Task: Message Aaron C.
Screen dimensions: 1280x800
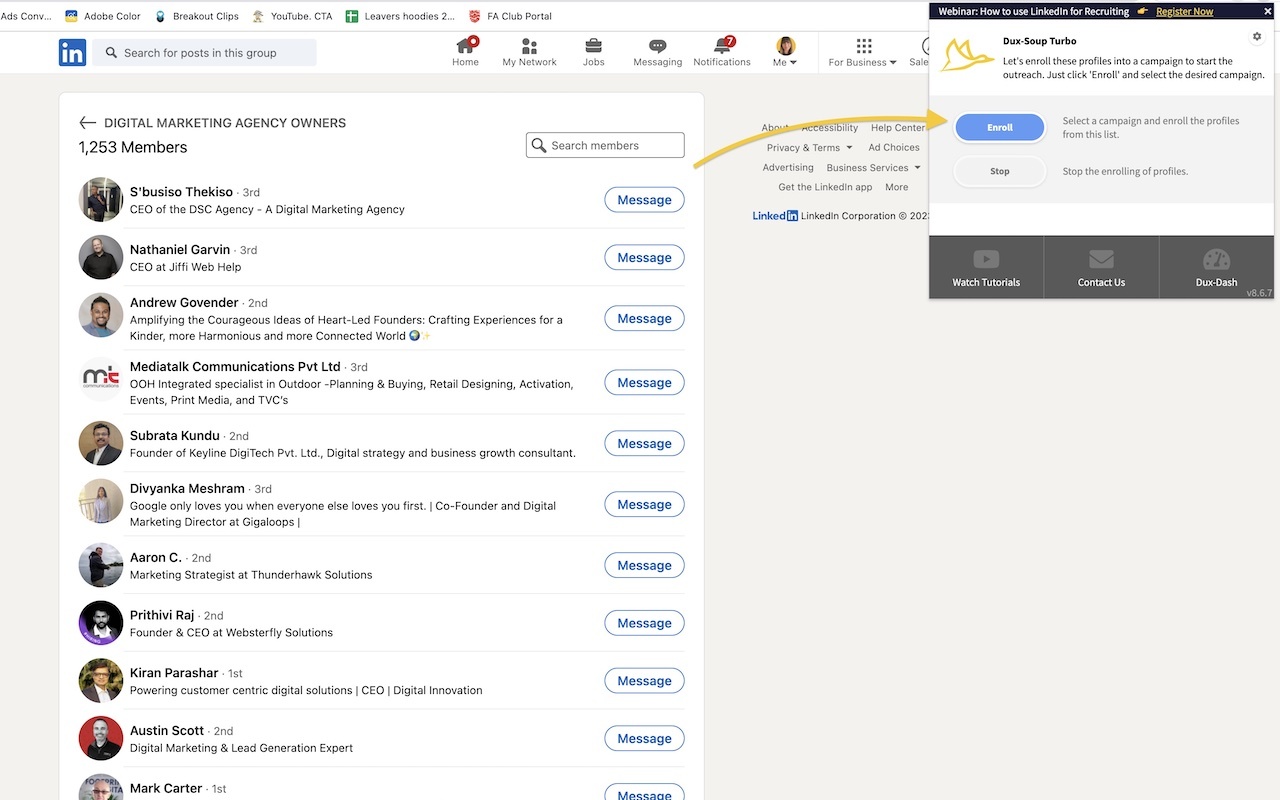Action: (x=644, y=566)
